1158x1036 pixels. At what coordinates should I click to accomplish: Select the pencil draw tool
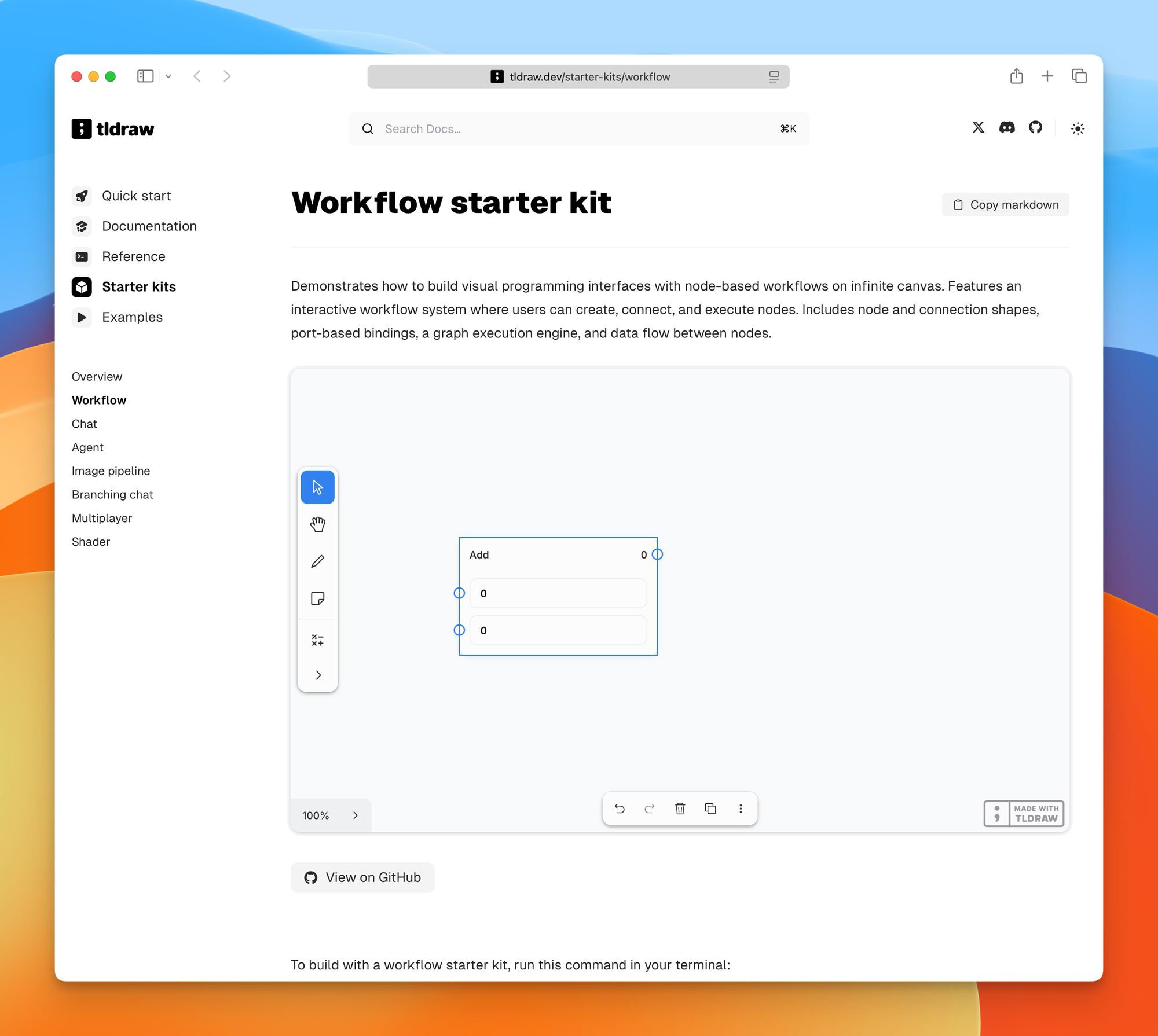(x=317, y=561)
